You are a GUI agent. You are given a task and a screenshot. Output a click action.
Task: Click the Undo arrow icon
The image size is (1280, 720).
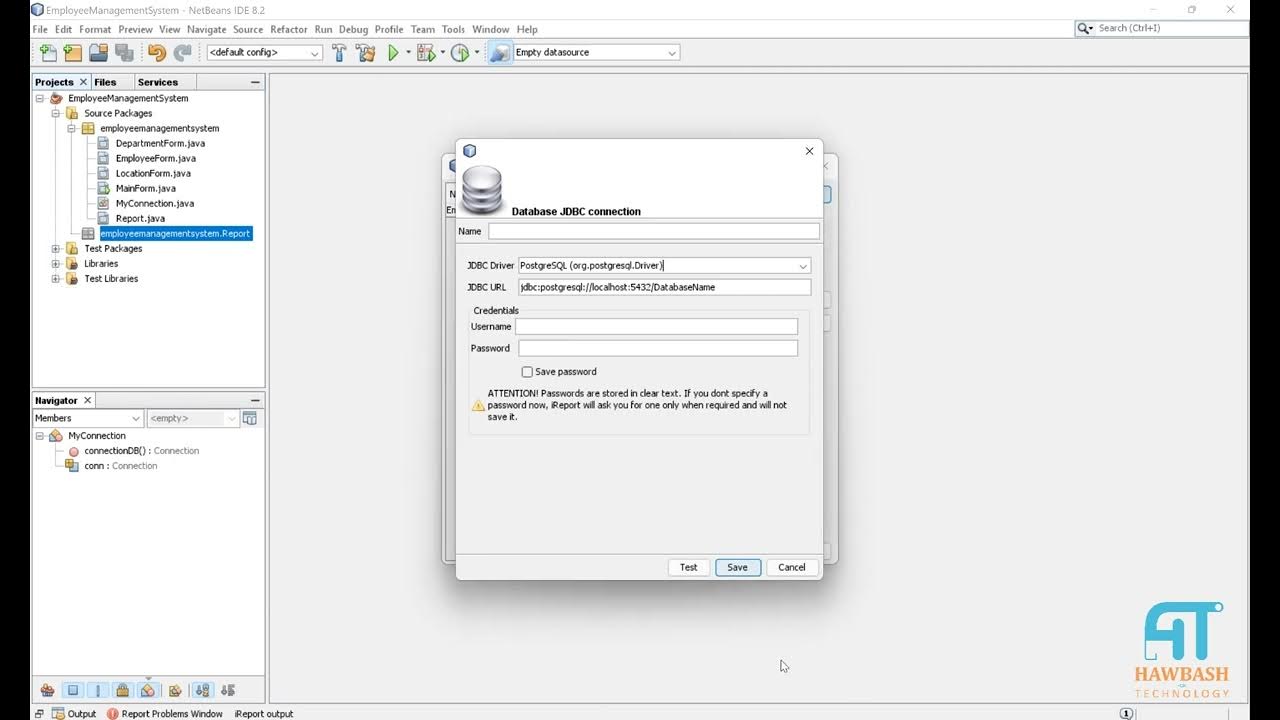click(157, 53)
